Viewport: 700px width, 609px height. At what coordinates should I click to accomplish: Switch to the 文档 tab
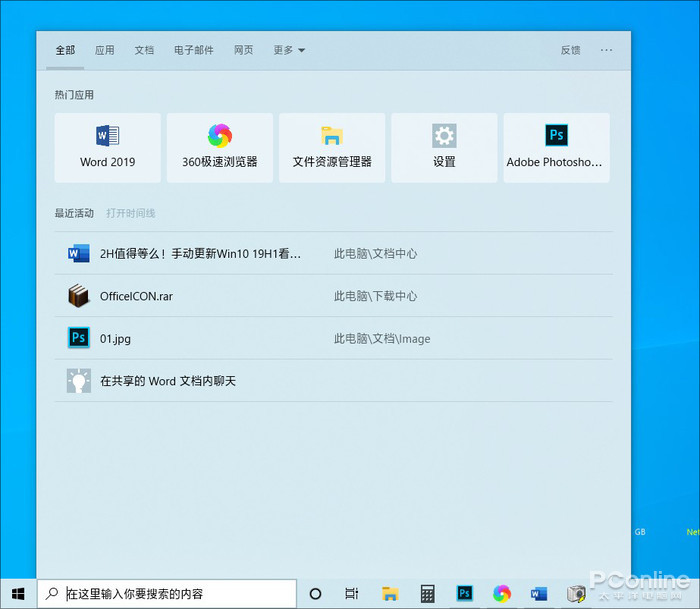click(x=144, y=50)
